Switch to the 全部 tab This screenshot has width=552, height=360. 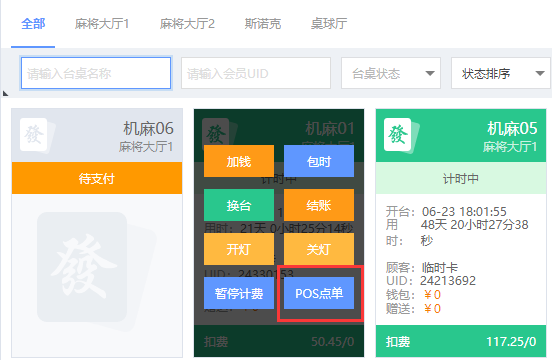tap(33, 24)
